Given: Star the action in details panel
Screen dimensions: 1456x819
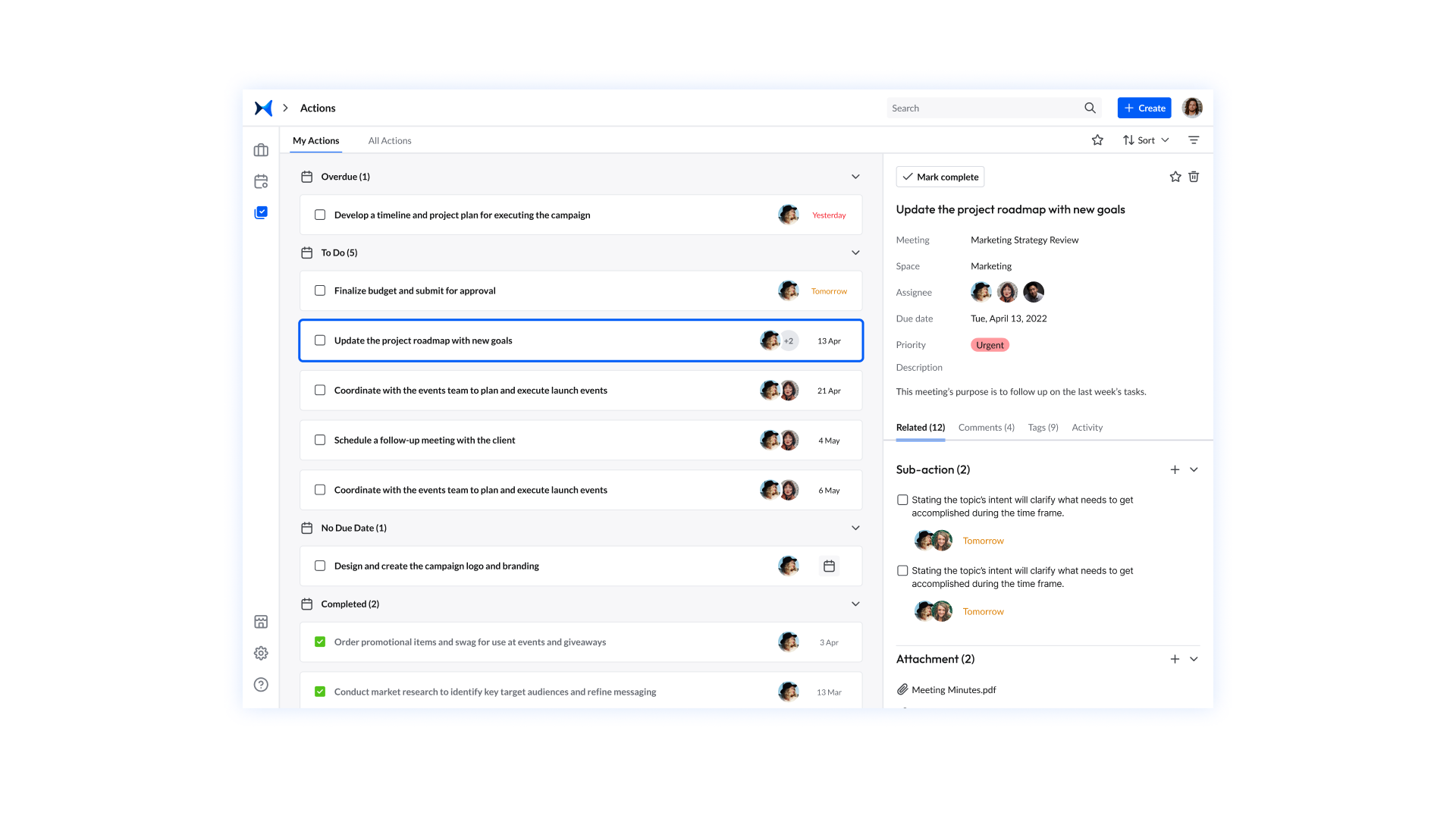Looking at the screenshot, I should click(x=1175, y=177).
